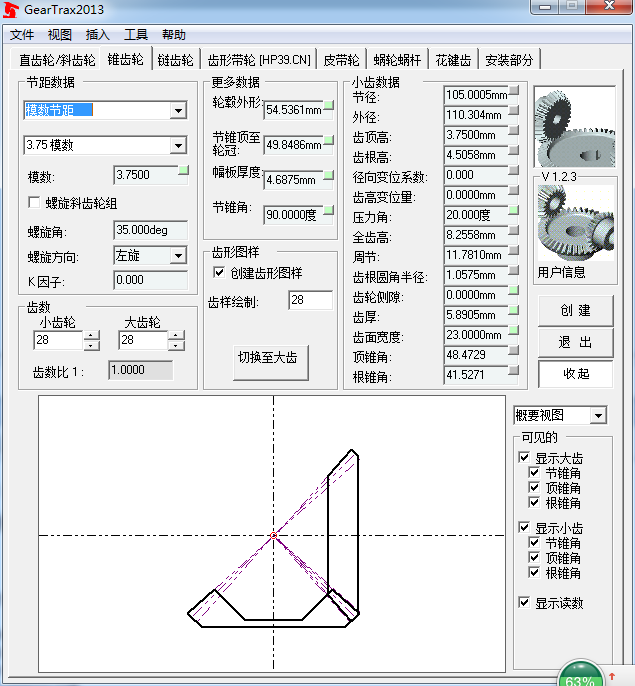Click green indicator next to 轮毂外形 value
This screenshot has width=635, height=686.
click(x=329, y=105)
